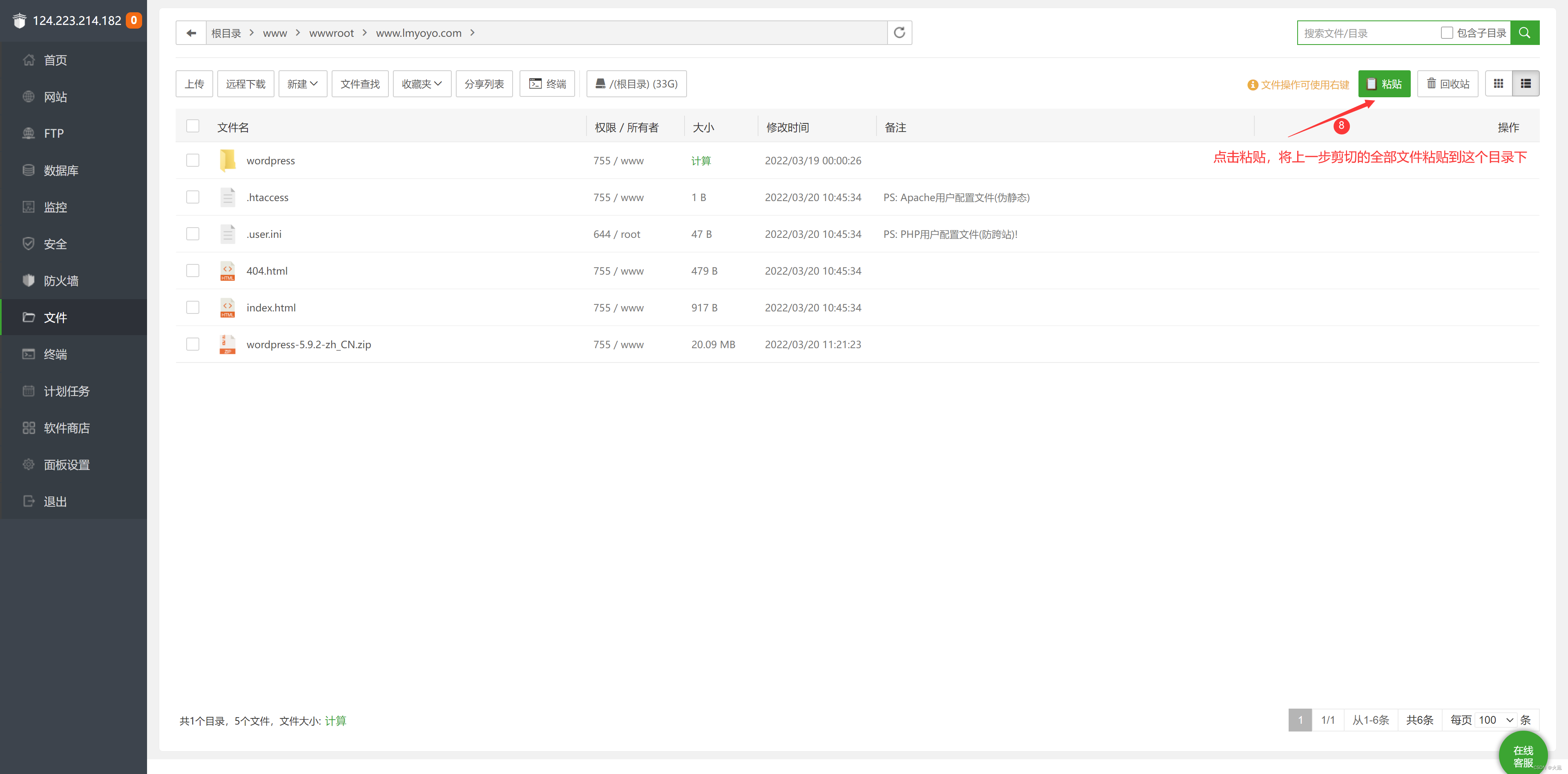
Task: Click the .user.ini file icon
Action: [x=227, y=234]
